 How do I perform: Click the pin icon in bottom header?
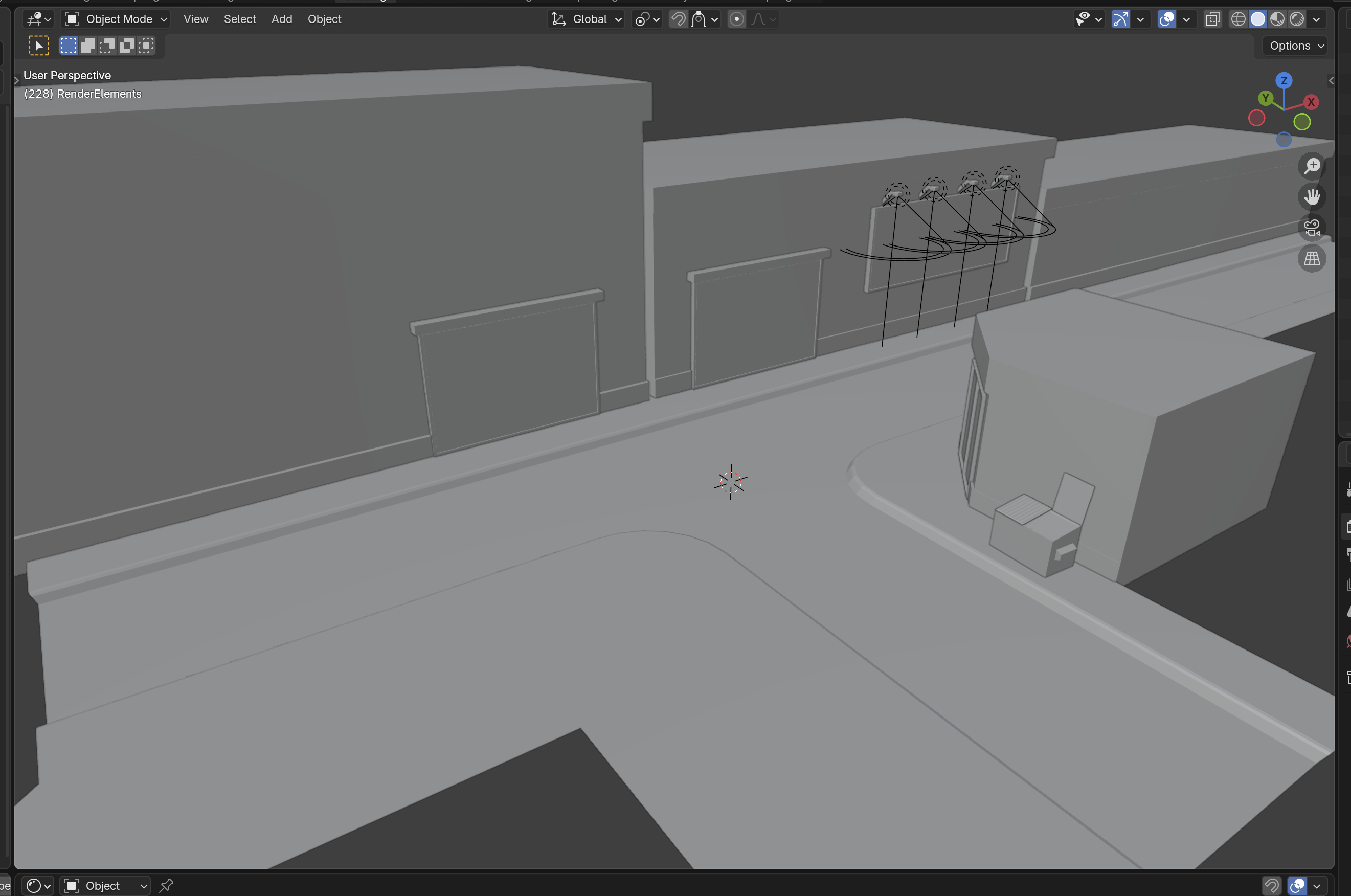coord(166,886)
